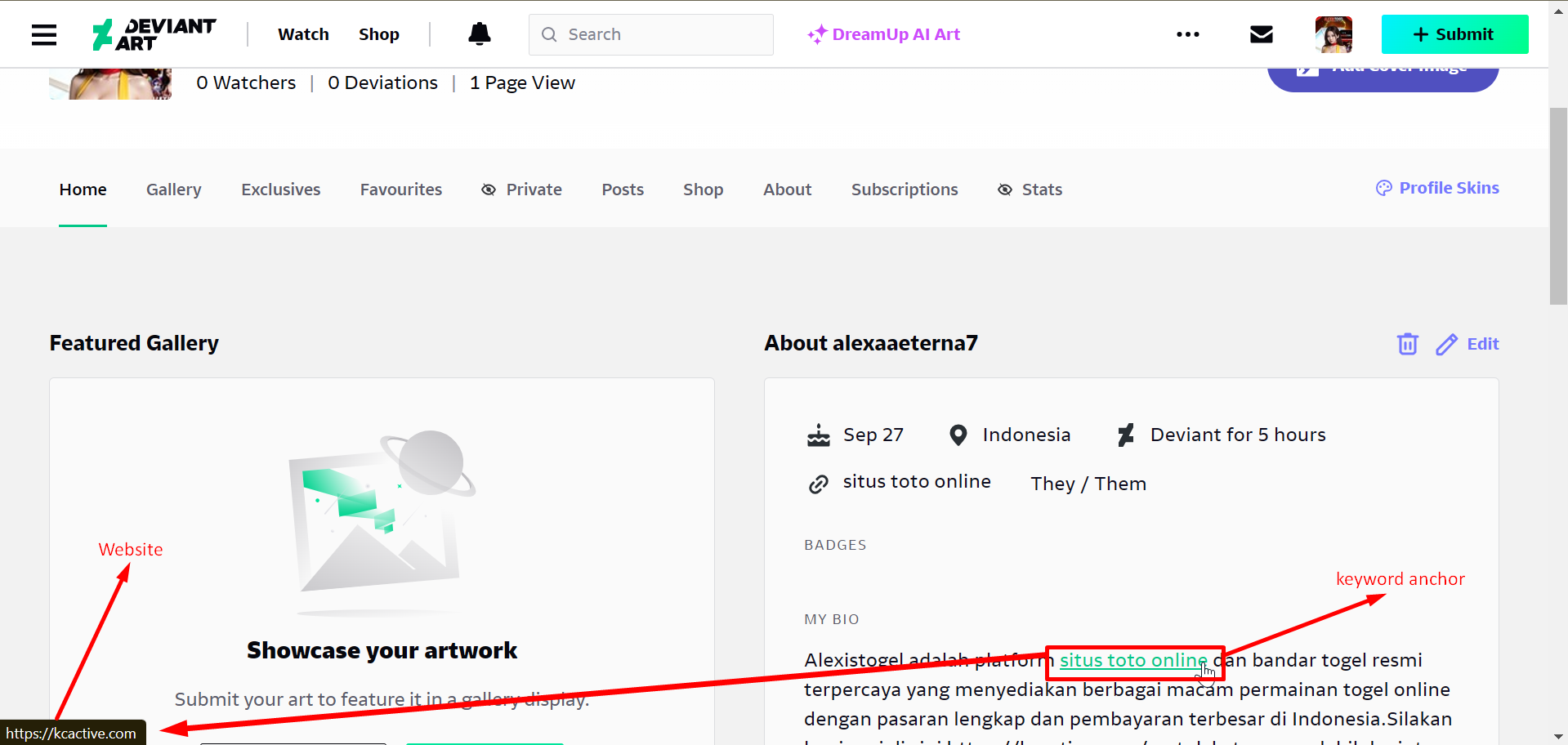1568x745 pixels.
Task: Open the Private tab with eye icon
Action: tap(522, 190)
